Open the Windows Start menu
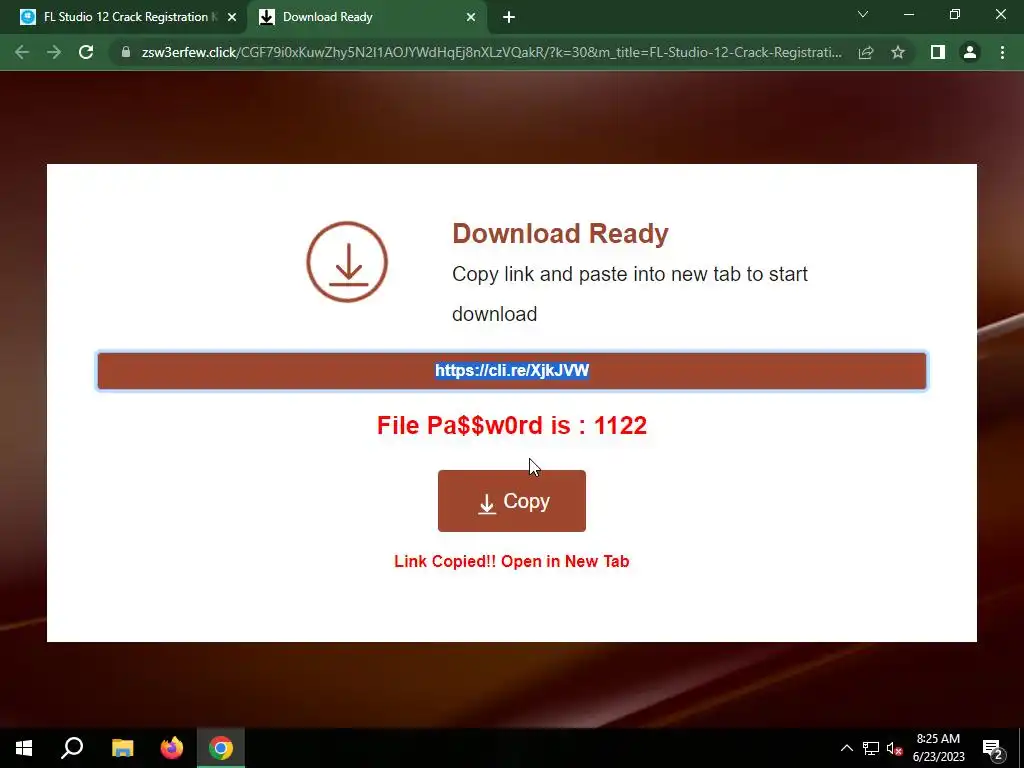The image size is (1024, 768). click(x=24, y=748)
